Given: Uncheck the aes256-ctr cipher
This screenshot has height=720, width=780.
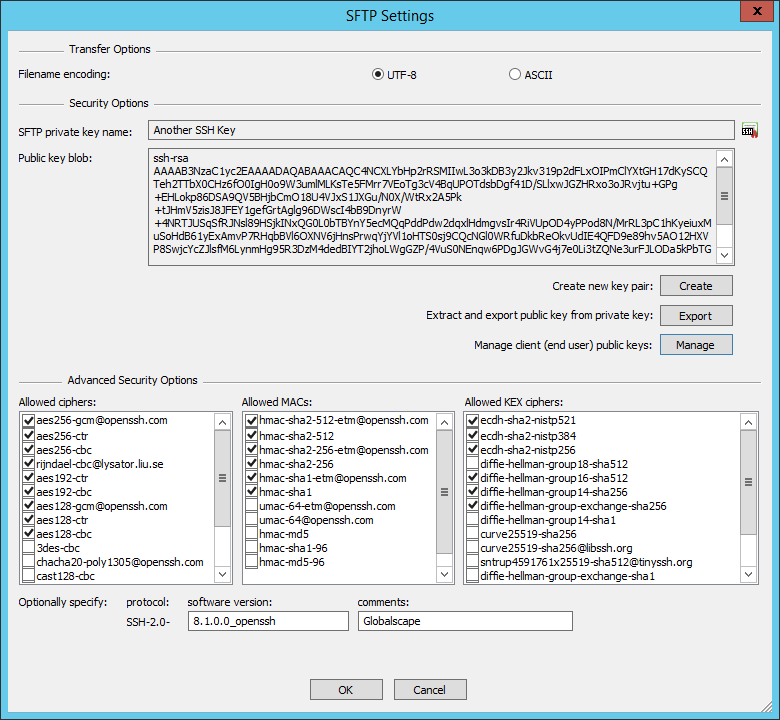Looking at the screenshot, I should coord(29,436).
